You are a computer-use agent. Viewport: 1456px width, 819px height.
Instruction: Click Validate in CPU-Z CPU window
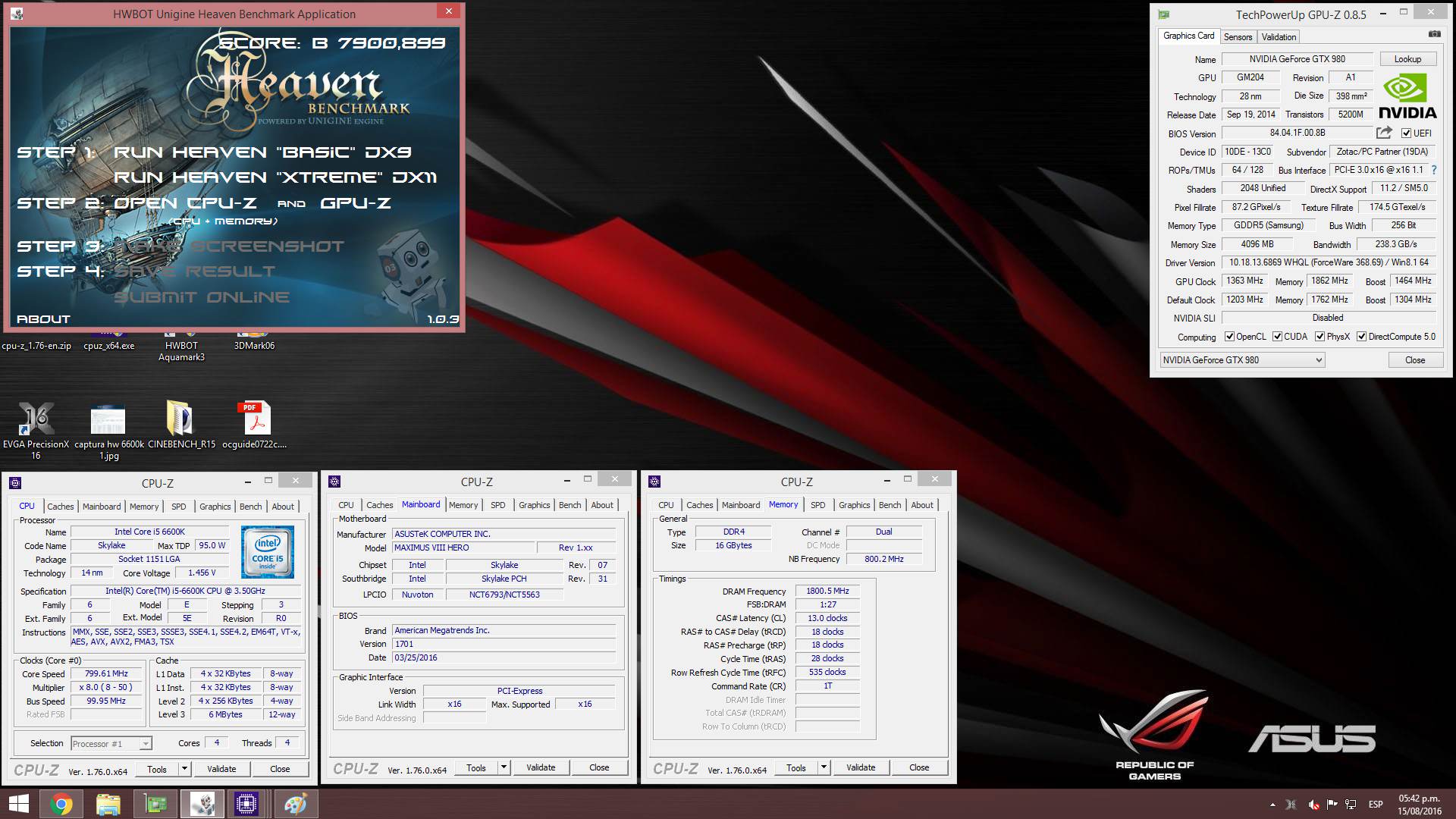[x=221, y=769]
